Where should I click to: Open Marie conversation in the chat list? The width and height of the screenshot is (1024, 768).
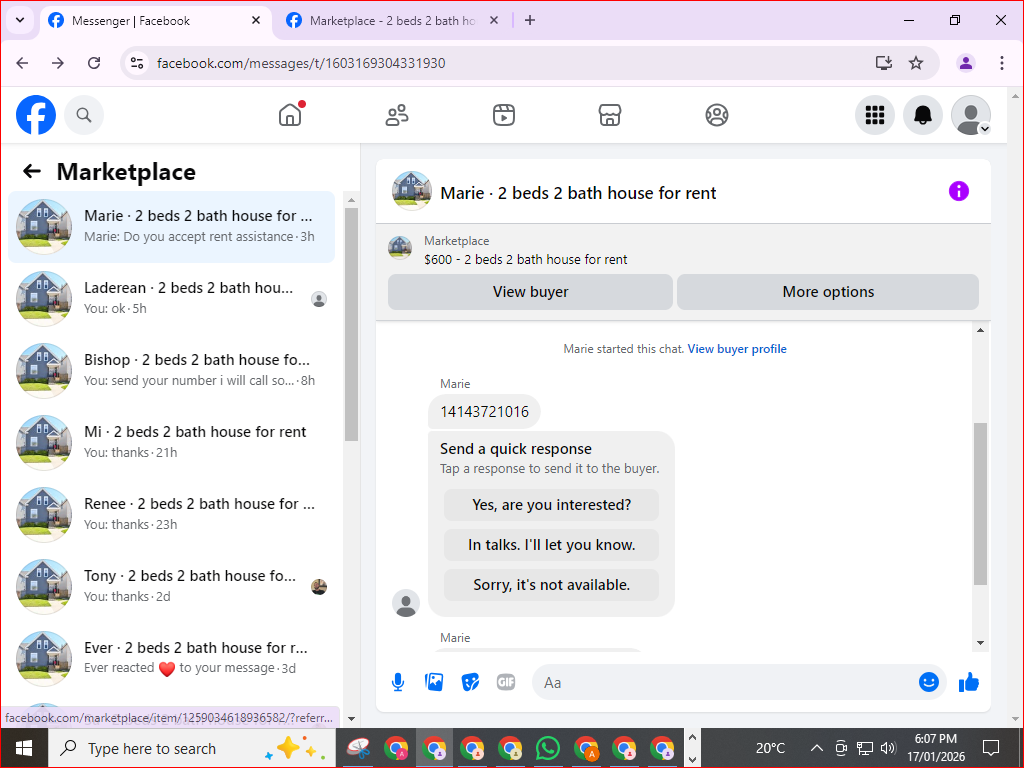[172, 227]
